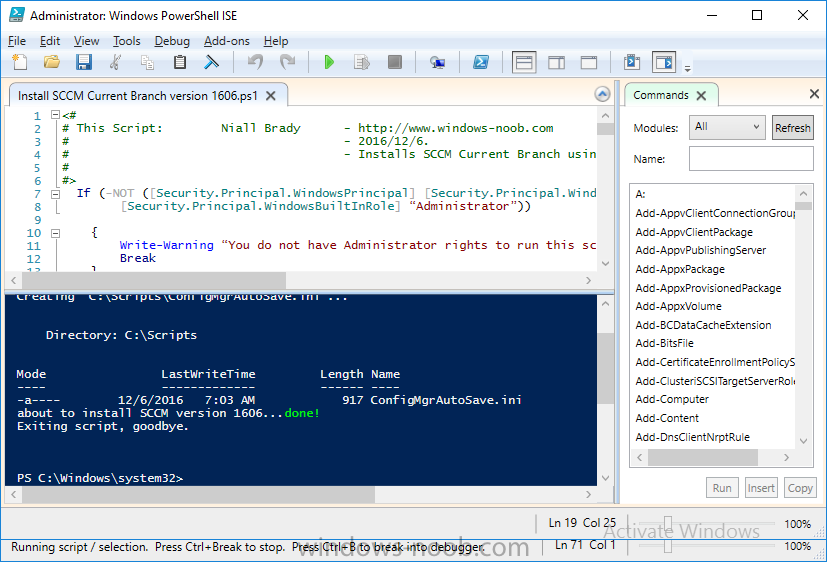Run selection toolbar icon
The width and height of the screenshot is (827, 562).
coord(362,62)
